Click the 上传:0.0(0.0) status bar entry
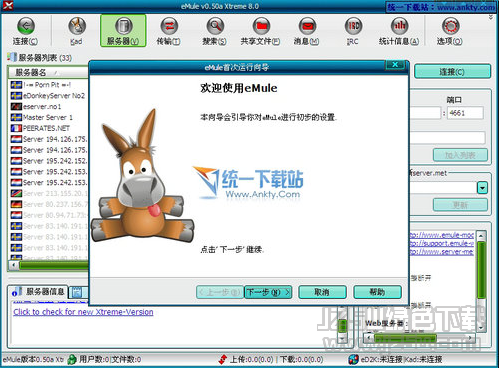This screenshot has width=499, height=370. 252,359
